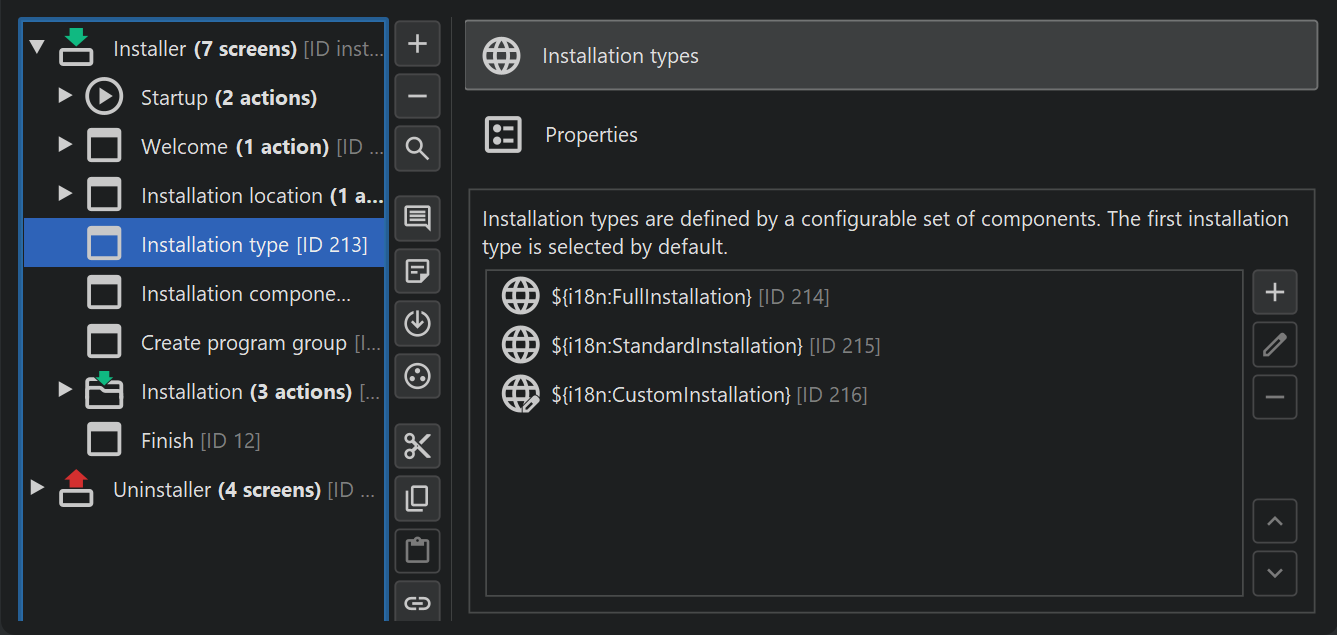Open the Properties tab
This screenshot has height=635, width=1337.
591,135
